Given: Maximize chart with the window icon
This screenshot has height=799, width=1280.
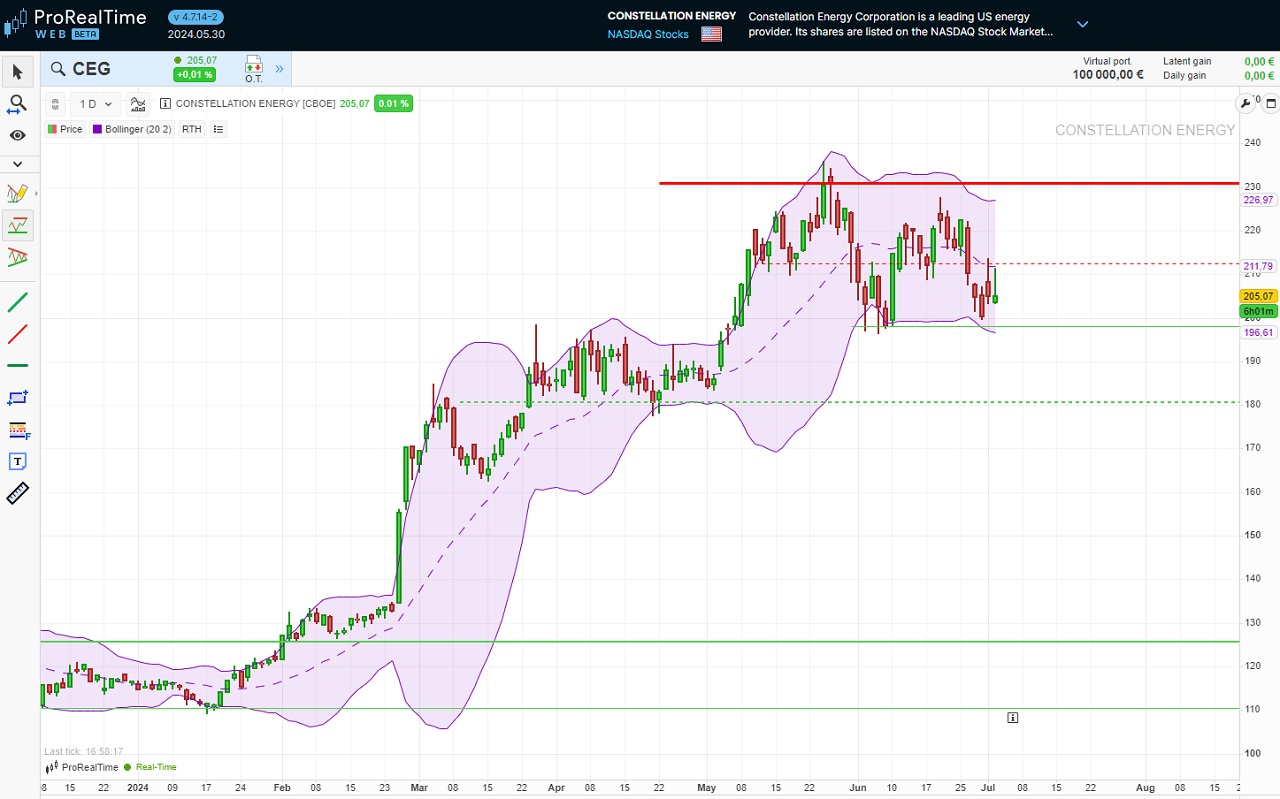Looking at the screenshot, I should (x=1271, y=102).
